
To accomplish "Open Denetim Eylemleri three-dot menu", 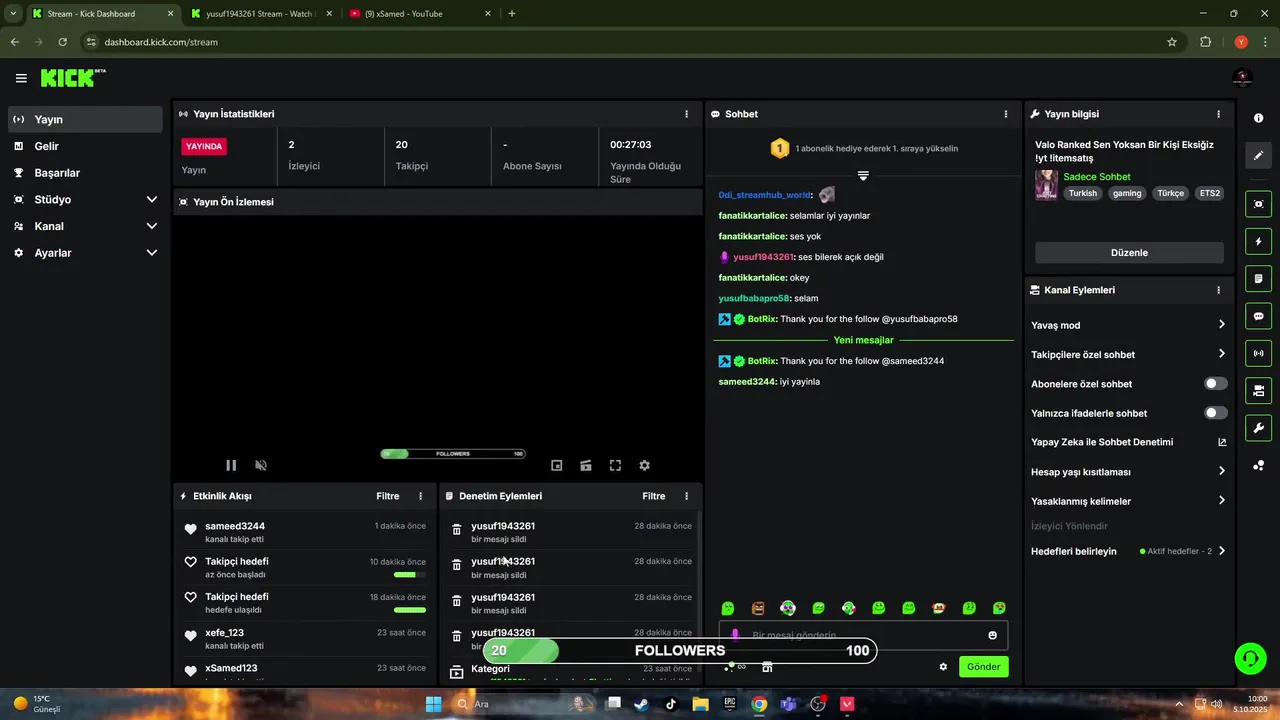I will pos(686,496).
